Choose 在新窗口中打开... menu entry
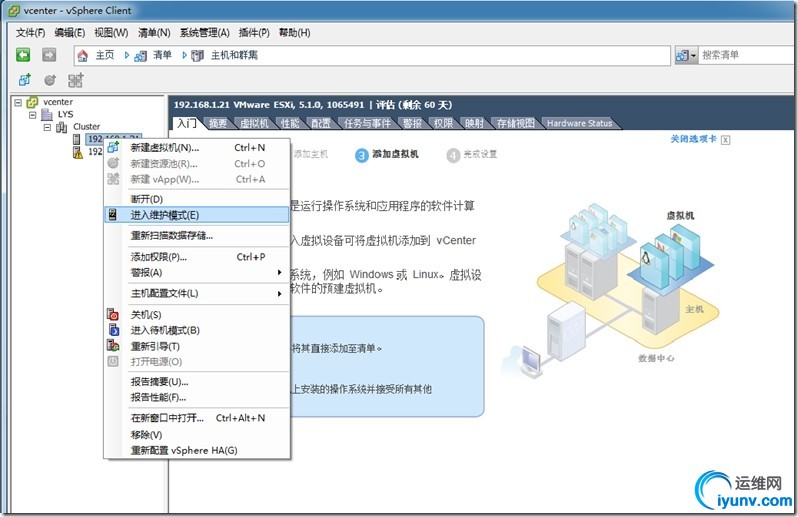Viewport: 798px width, 517px height. (x=197, y=418)
